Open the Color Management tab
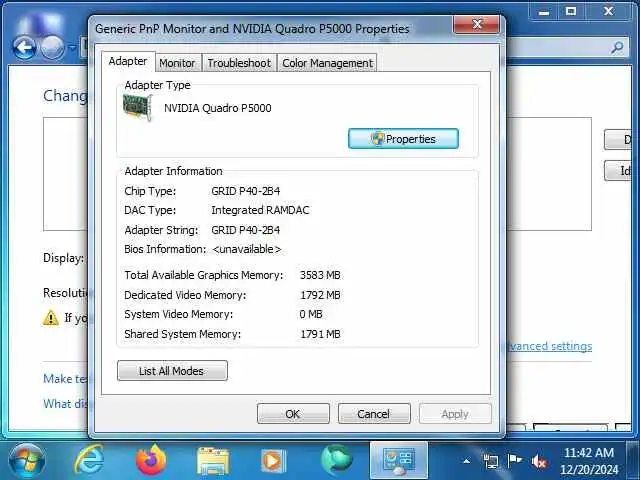The image size is (640, 480). tap(327, 63)
